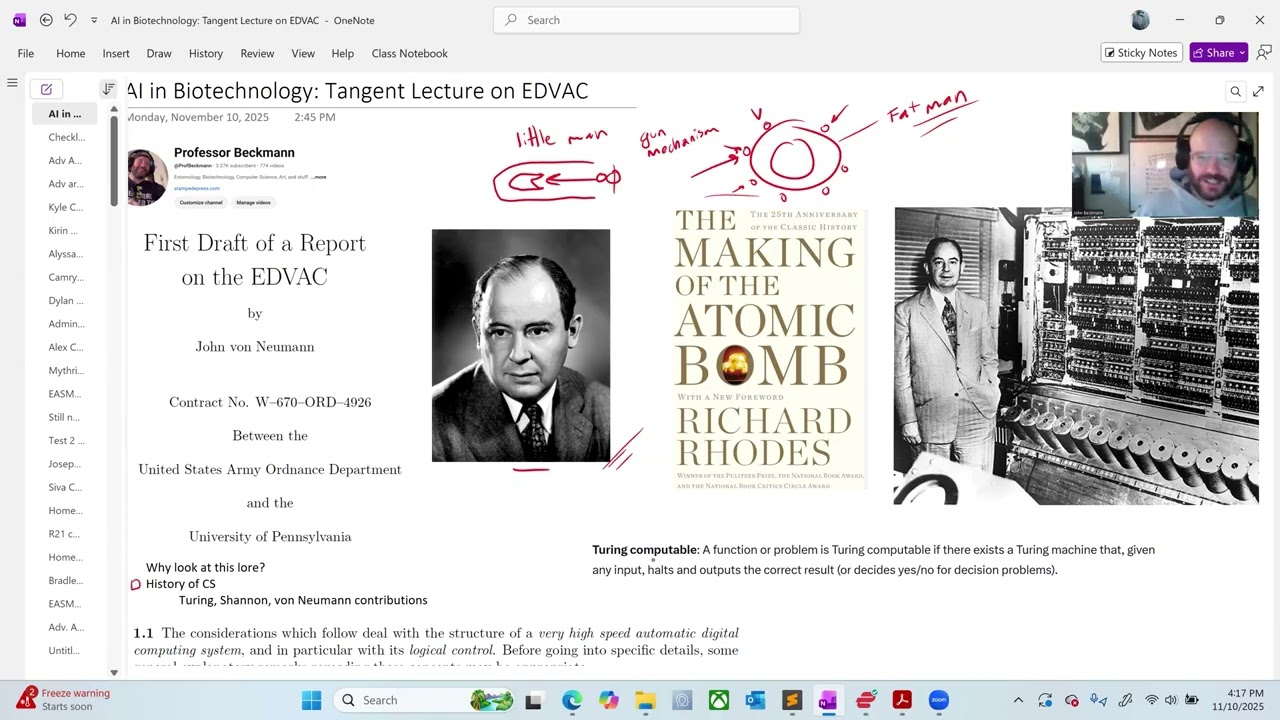Viewport: 1280px width, 720px height.
Task: Open the 'Still n...' page
Action: pyautogui.click(x=64, y=417)
